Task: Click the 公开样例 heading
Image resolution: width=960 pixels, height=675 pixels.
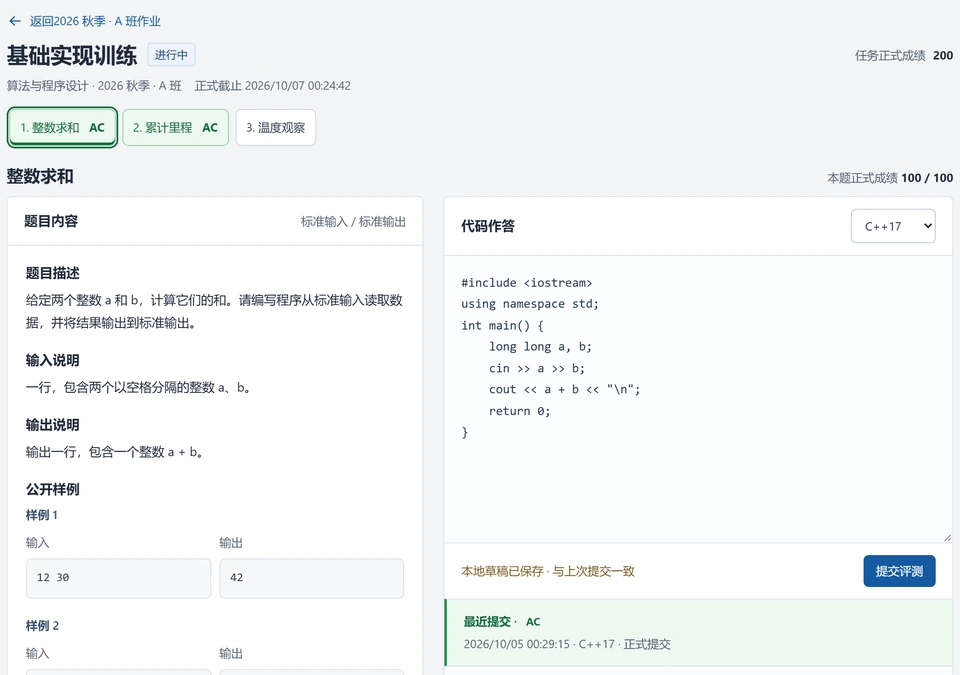Action: coord(53,489)
